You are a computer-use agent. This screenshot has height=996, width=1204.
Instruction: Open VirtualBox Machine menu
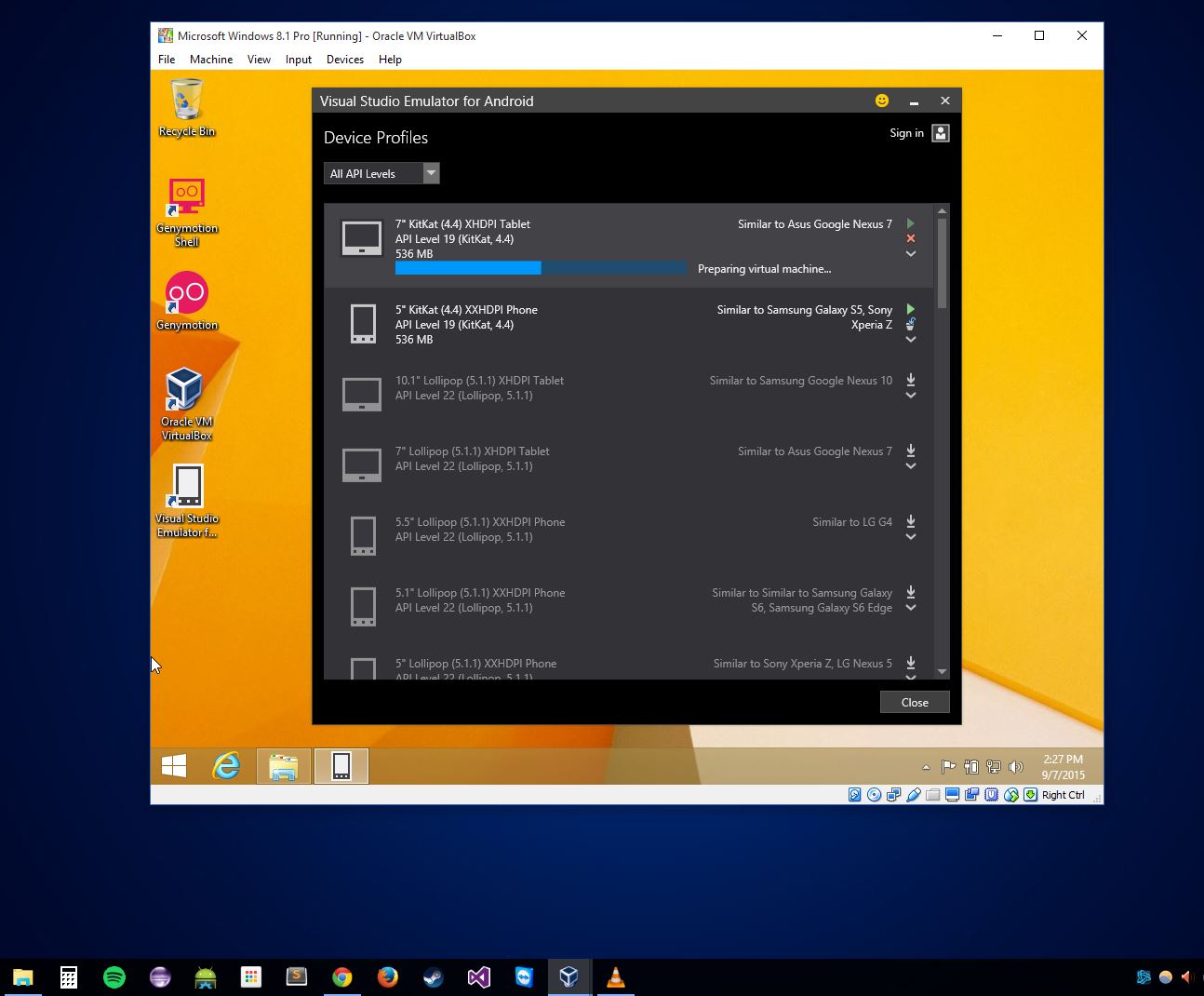[x=211, y=59]
